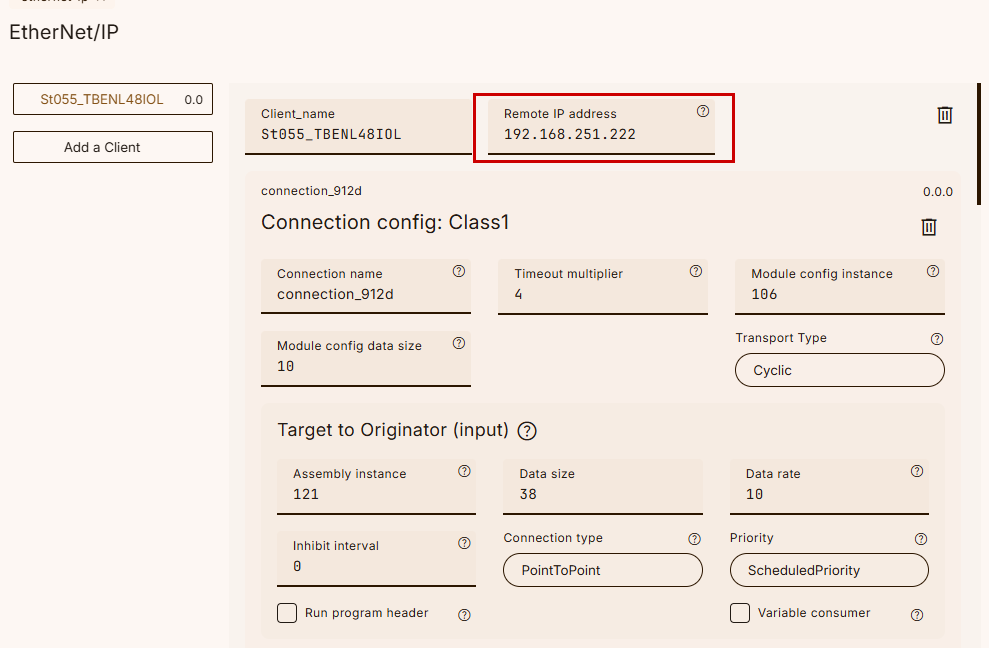
Task: Show help for Target to Originator heading
Action: point(527,431)
